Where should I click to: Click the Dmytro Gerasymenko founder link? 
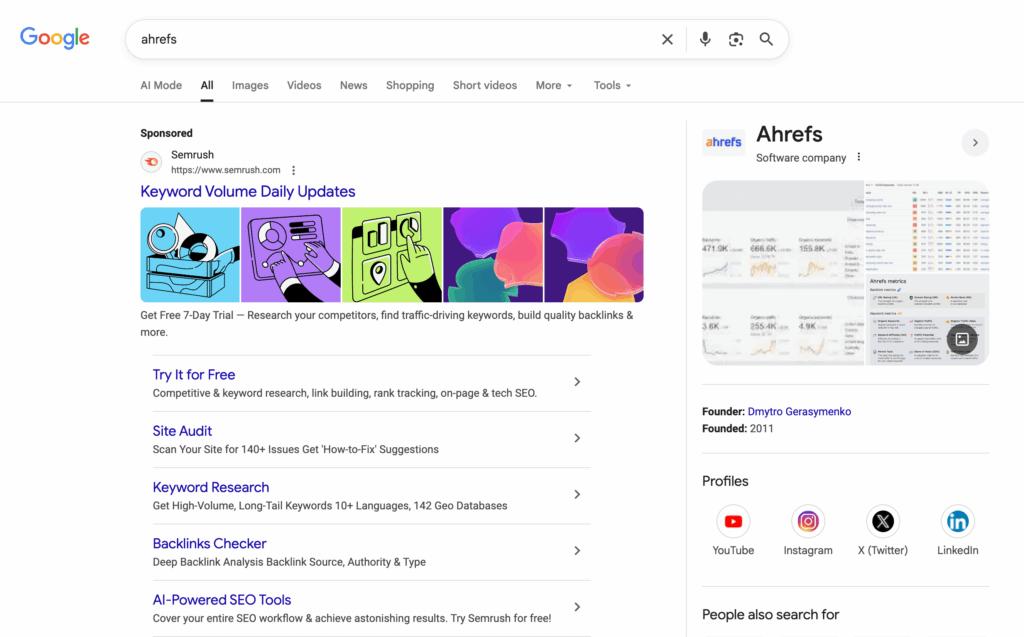click(x=800, y=411)
